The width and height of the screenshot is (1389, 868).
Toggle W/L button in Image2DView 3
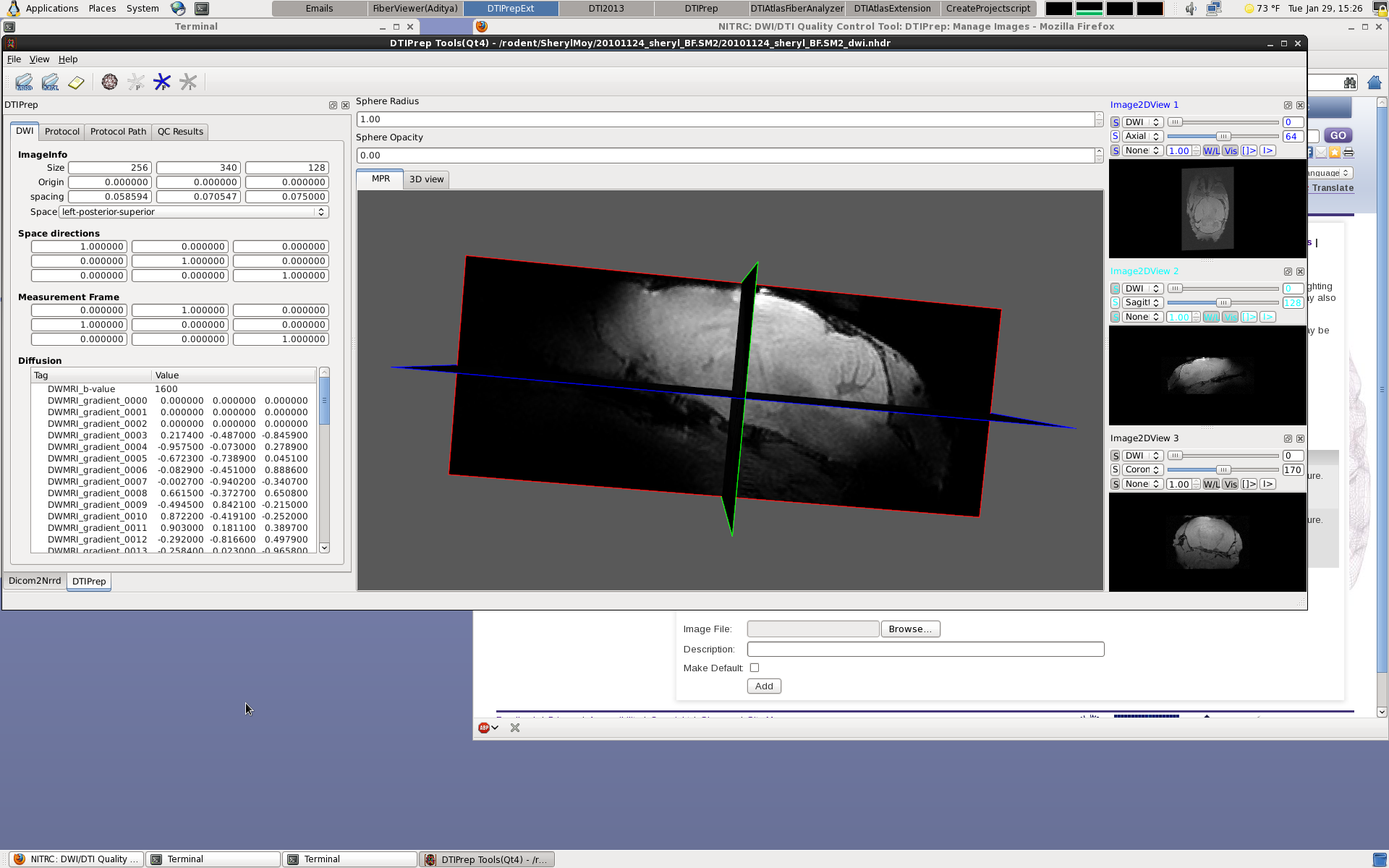[x=1211, y=484]
